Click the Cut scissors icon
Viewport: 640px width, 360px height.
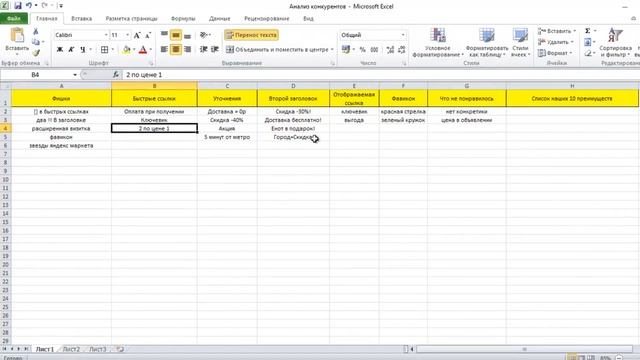[x=36, y=31]
